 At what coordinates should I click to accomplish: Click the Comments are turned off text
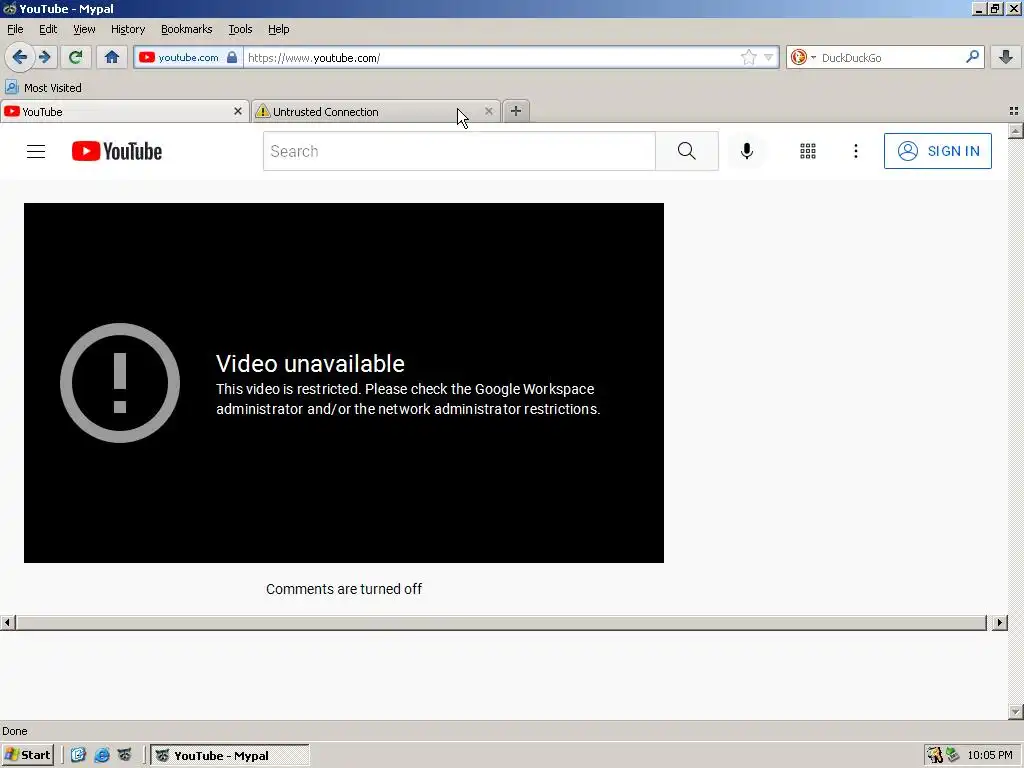tap(344, 589)
